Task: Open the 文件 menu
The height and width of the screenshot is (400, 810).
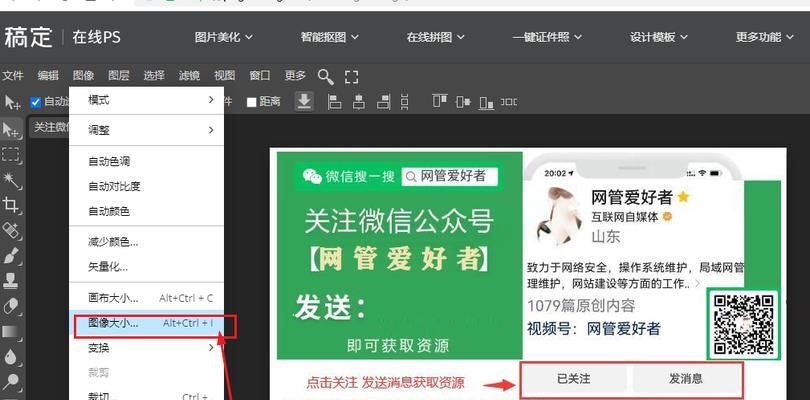Action: (13, 76)
